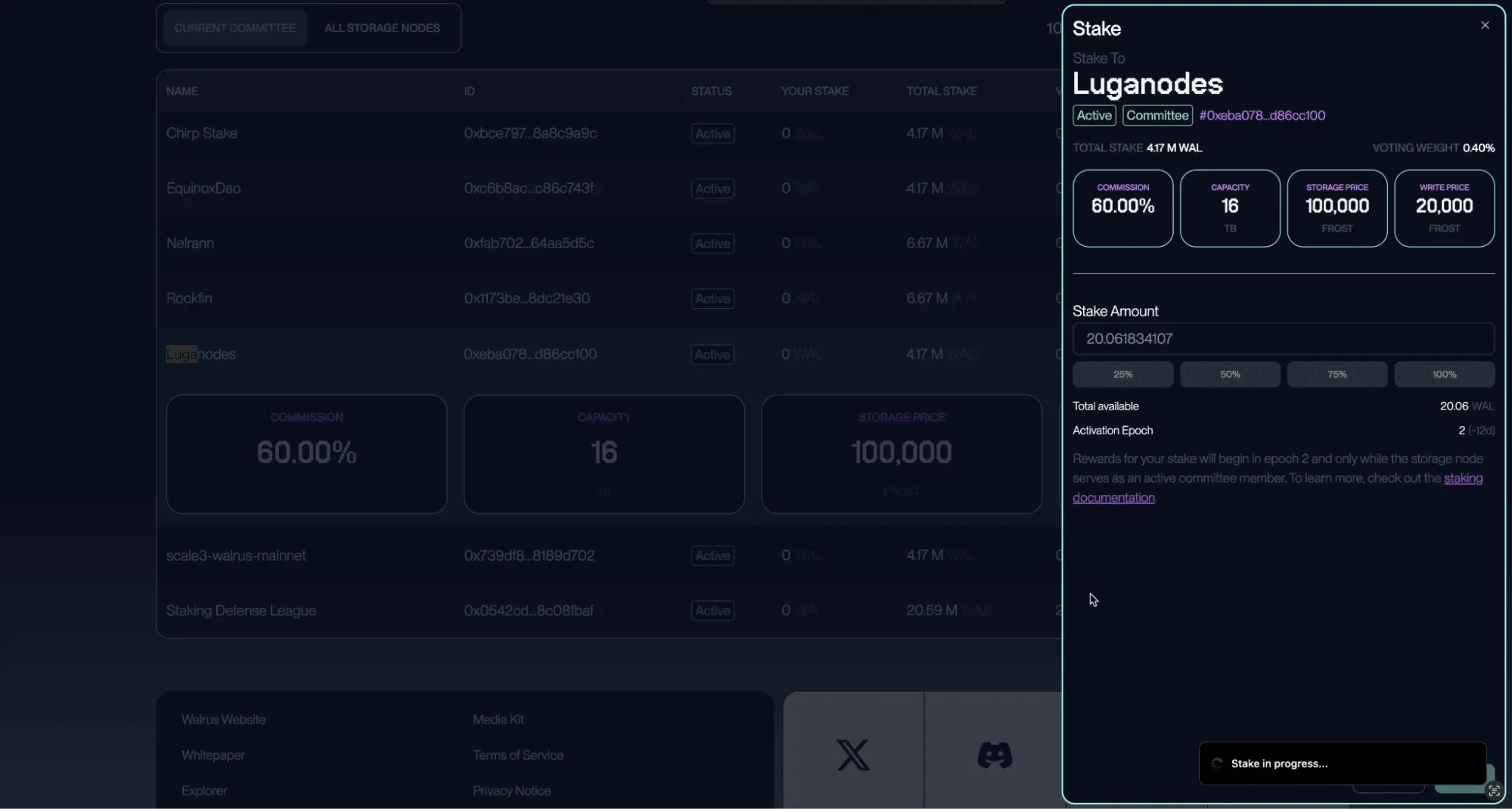Open the Whitepaper footer link
Image resolution: width=1512 pixels, height=809 pixels.
(213, 755)
